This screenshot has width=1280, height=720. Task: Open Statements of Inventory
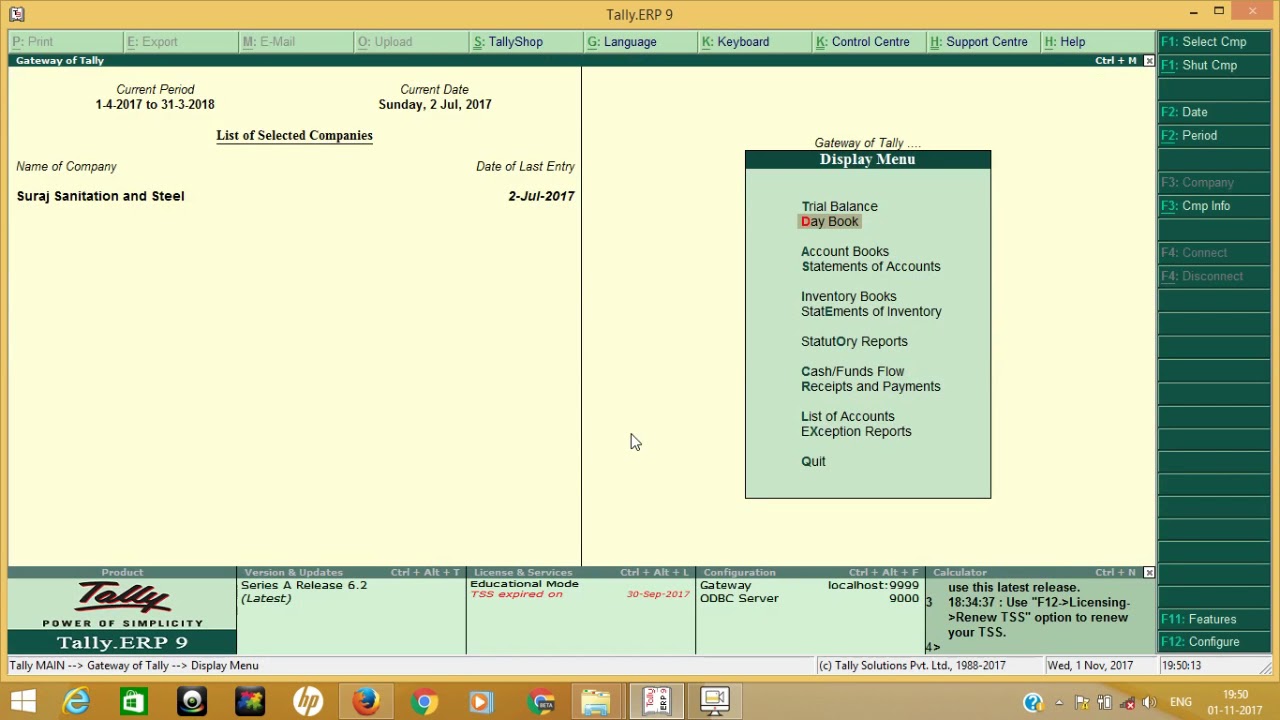871,311
